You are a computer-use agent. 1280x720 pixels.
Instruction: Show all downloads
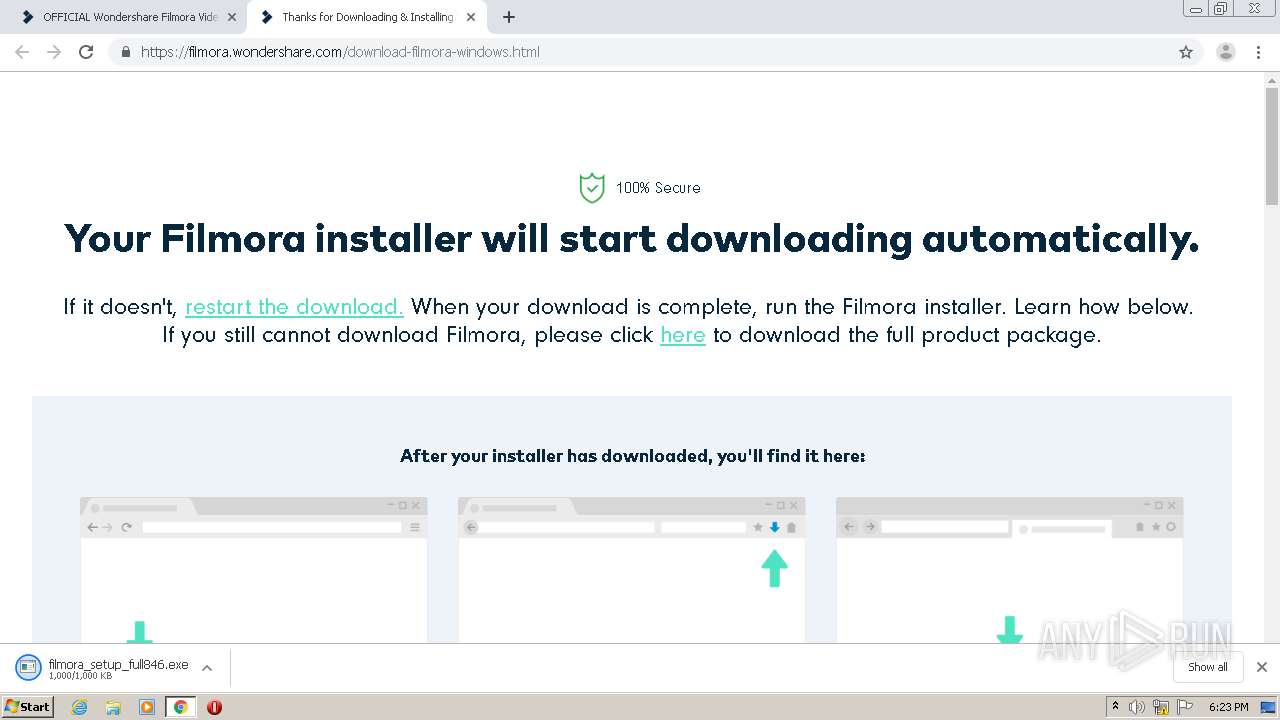click(1208, 667)
